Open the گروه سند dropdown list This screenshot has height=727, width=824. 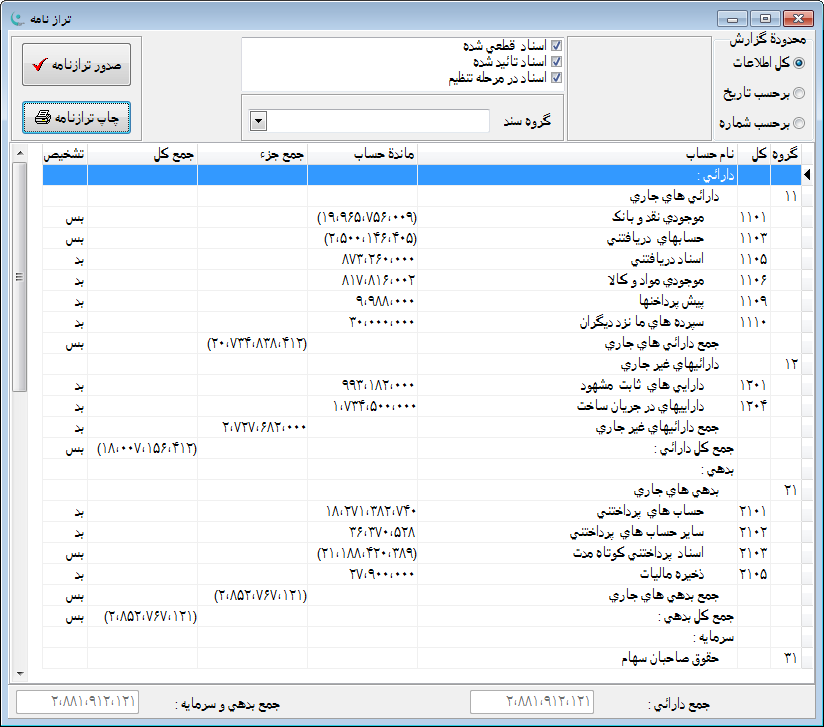(x=257, y=120)
